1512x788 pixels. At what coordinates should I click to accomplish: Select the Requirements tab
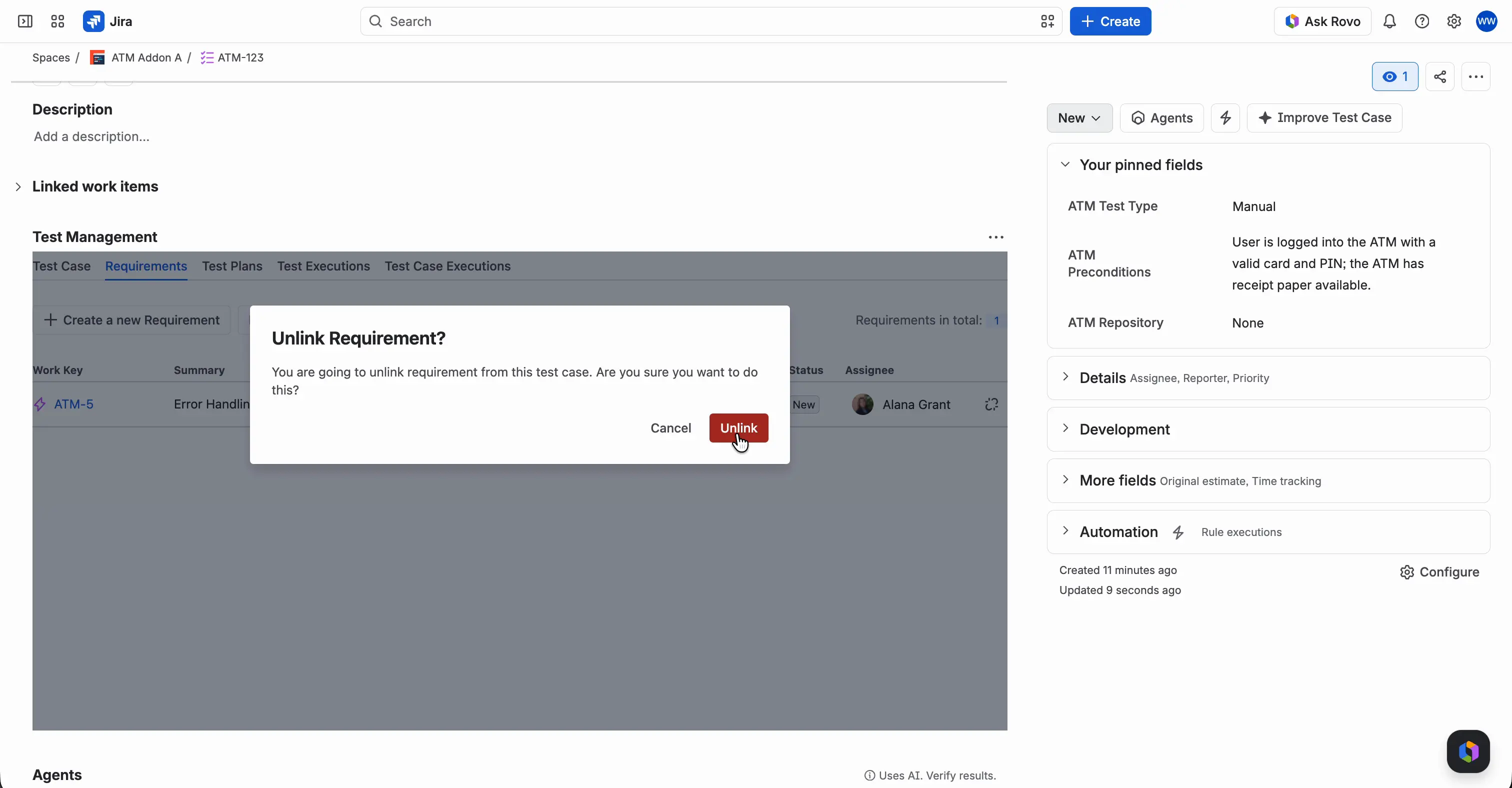point(146,266)
